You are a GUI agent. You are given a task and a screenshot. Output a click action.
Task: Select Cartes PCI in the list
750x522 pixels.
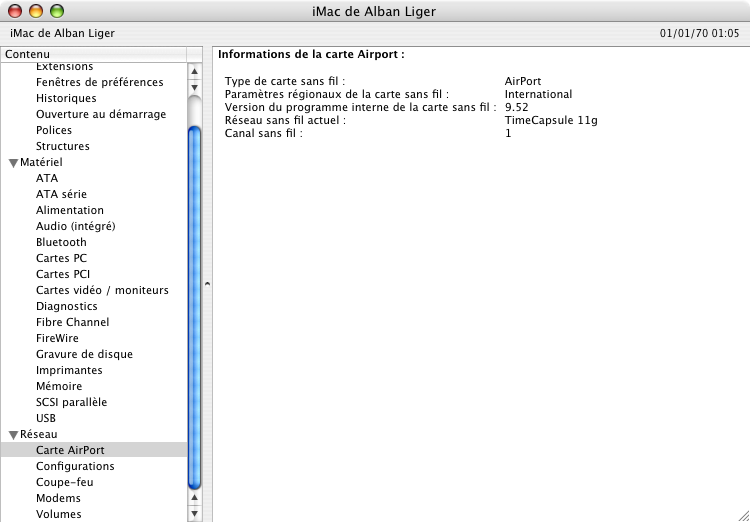[x=63, y=274]
